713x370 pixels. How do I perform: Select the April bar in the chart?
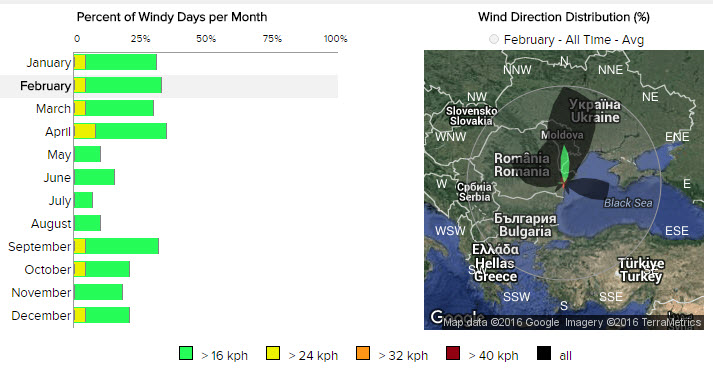(x=121, y=131)
